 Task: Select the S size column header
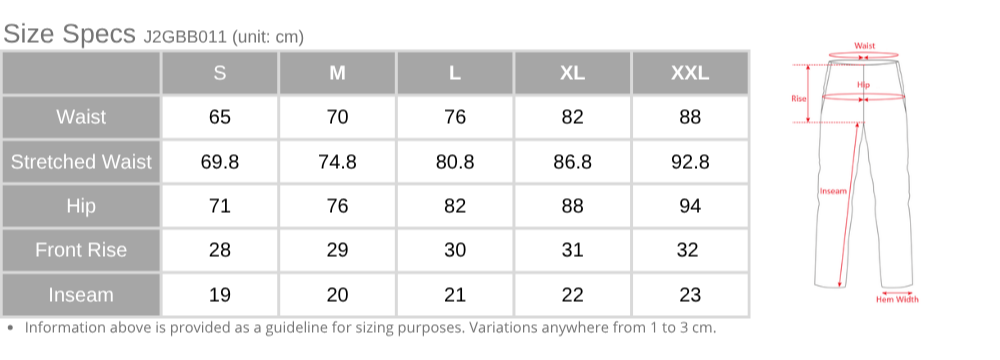[x=219, y=73]
